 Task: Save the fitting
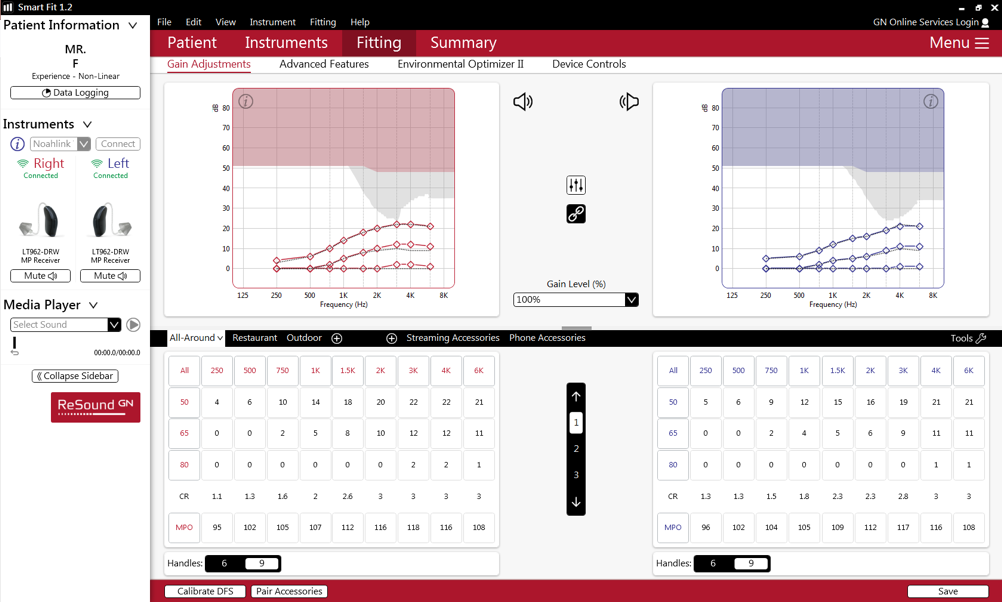(948, 591)
